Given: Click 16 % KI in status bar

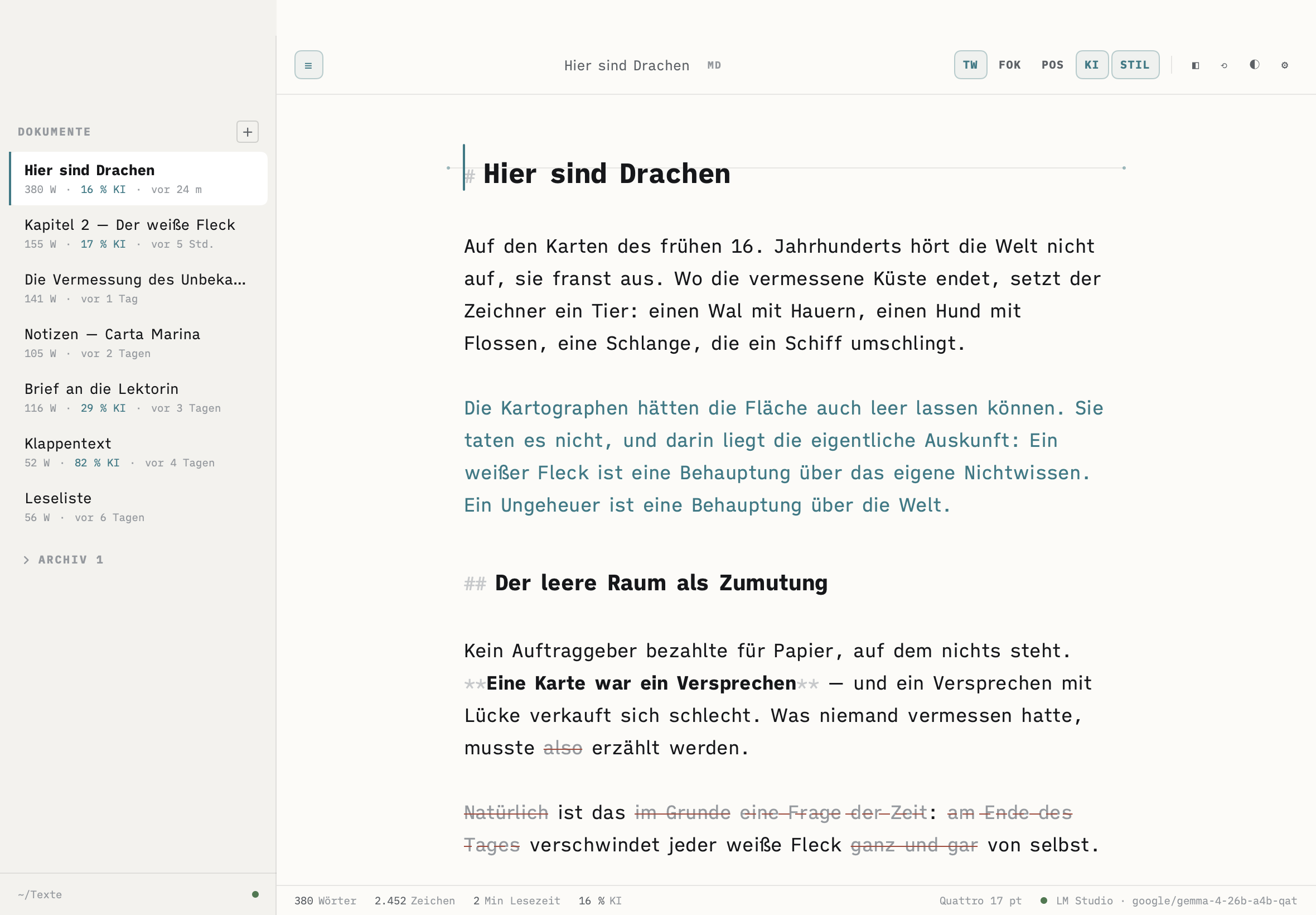Looking at the screenshot, I should pos(600,900).
